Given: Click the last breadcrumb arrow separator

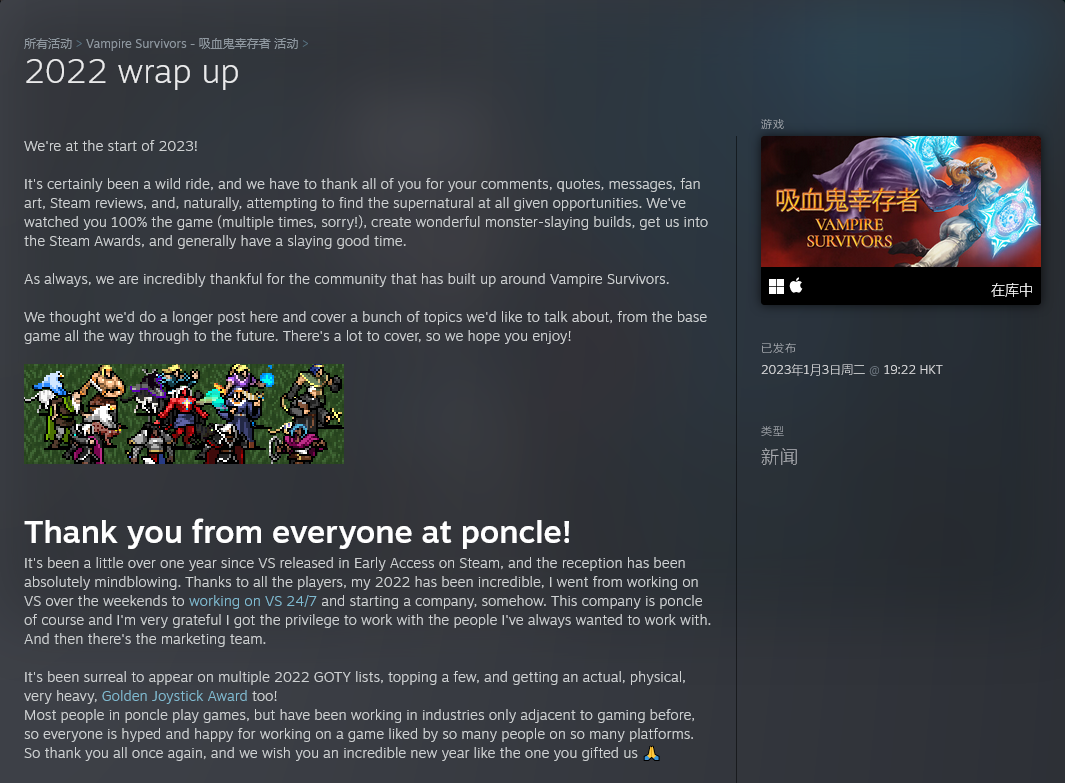Looking at the screenshot, I should click(x=305, y=43).
